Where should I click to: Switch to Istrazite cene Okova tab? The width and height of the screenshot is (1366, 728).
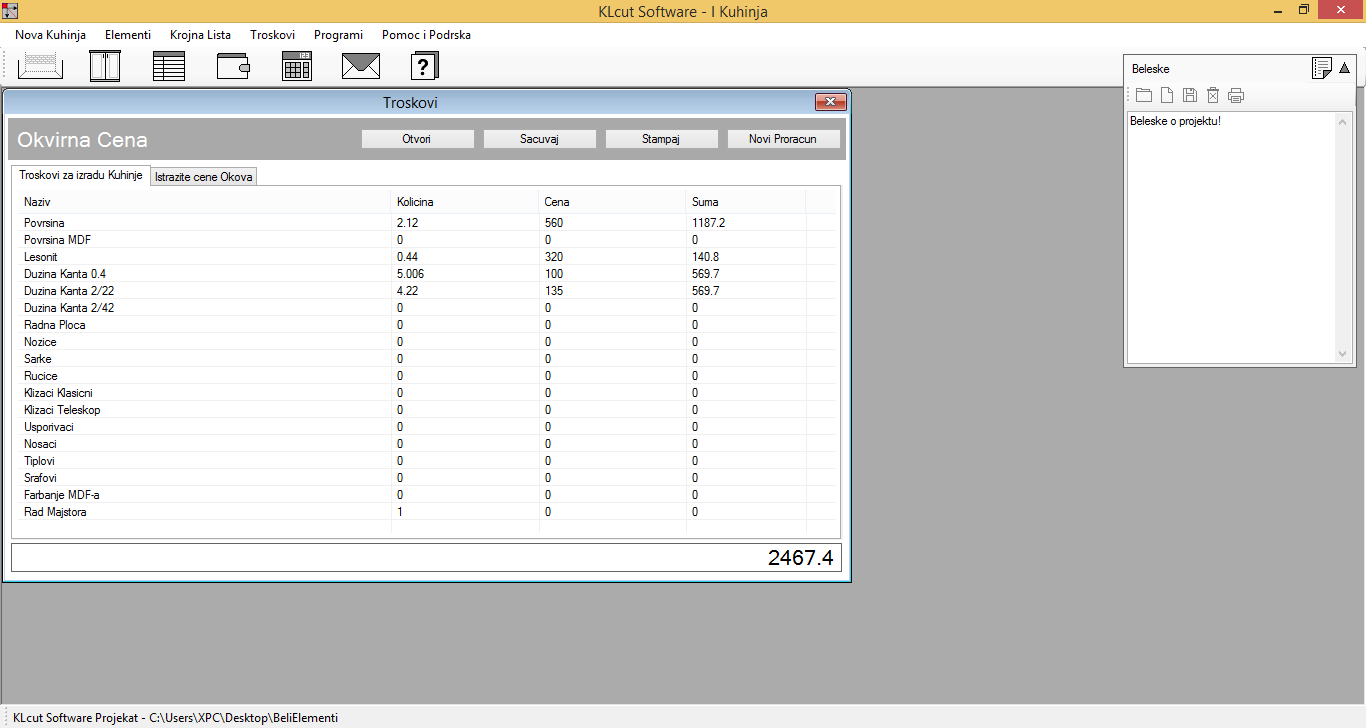(x=204, y=177)
